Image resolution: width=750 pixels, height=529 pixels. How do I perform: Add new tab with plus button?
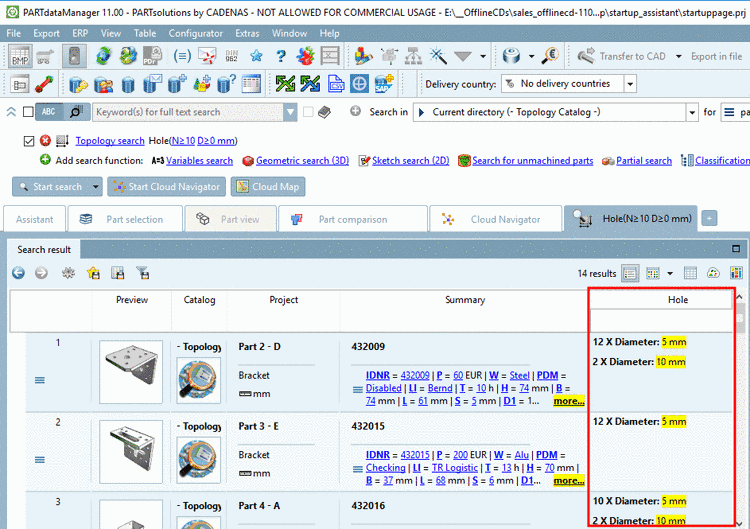coord(709,219)
